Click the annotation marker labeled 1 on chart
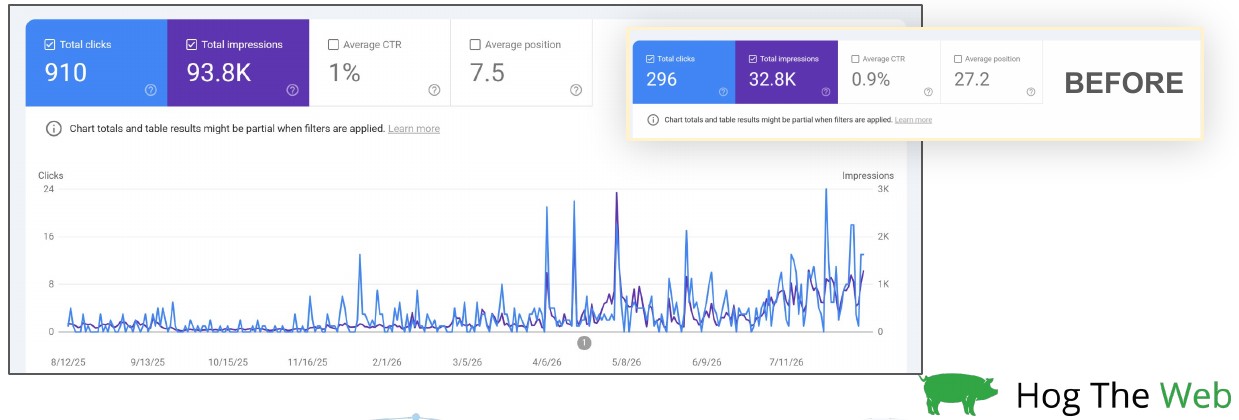Screen dimensions: 1239x420 coord(584,343)
